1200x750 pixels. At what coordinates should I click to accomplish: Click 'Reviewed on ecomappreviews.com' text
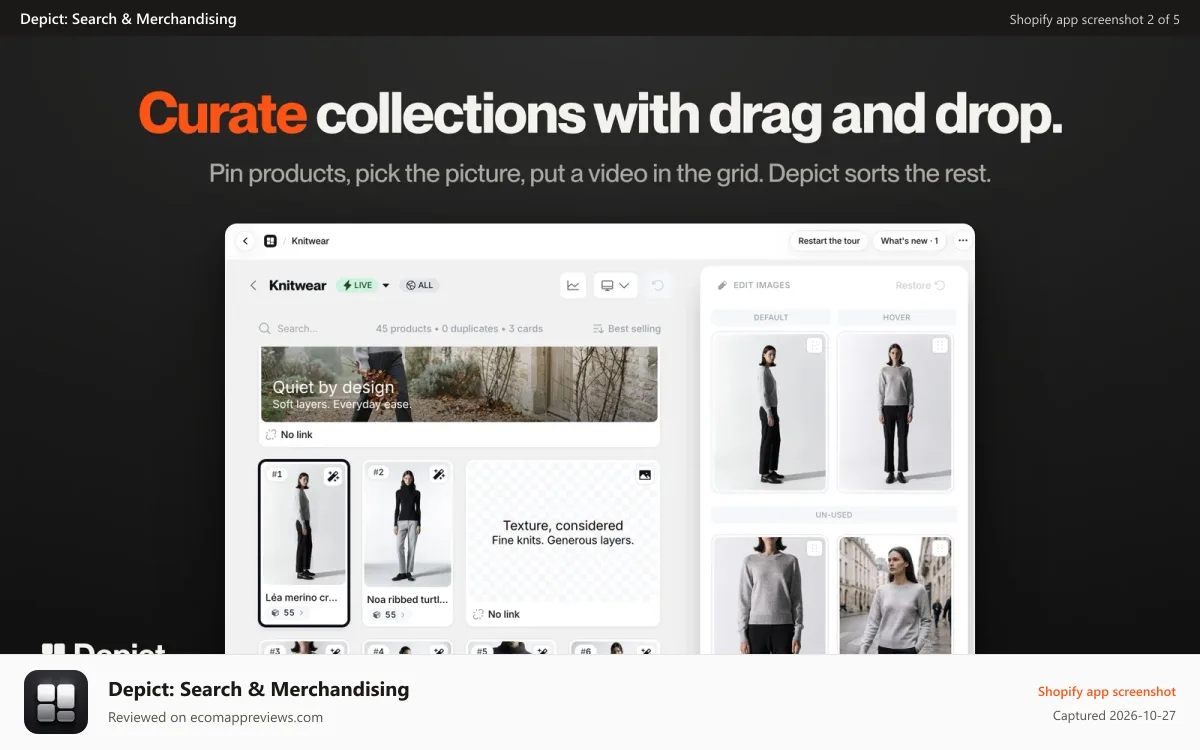tap(215, 717)
